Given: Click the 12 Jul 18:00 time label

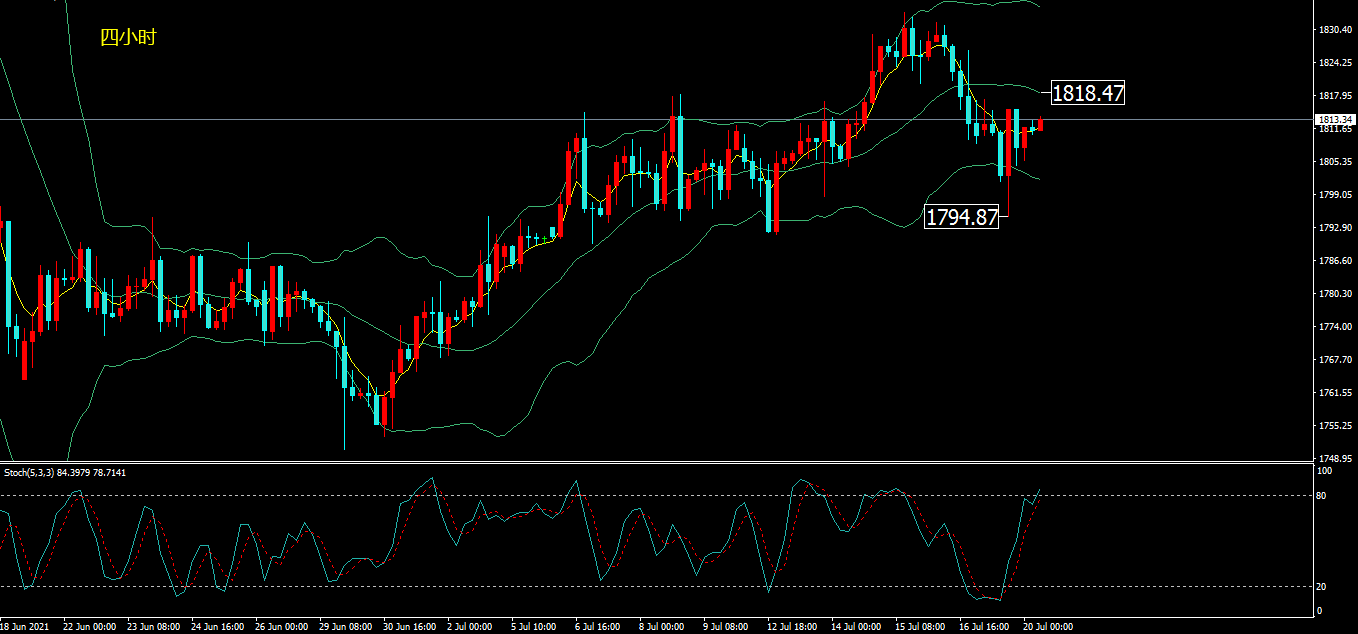Looking at the screenshot, I should 792,627.
